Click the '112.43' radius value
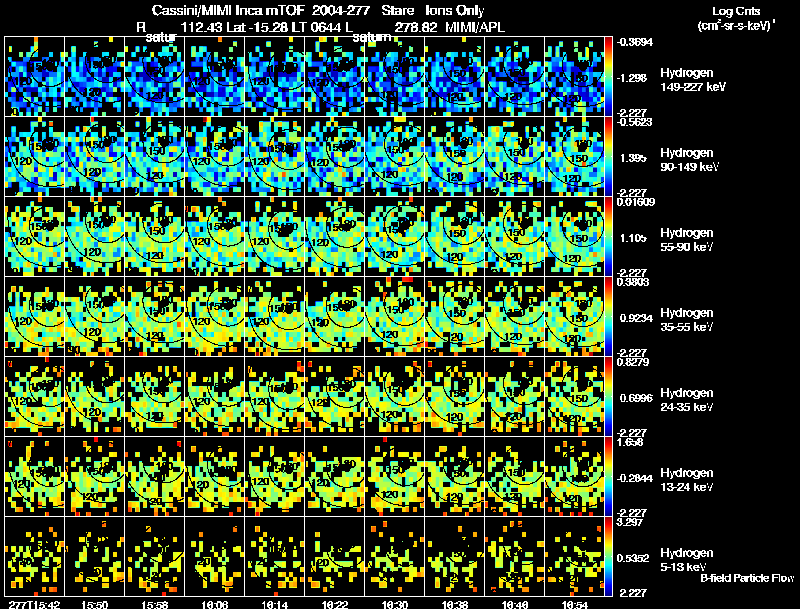This screenshot has width=800, height=609. (202, 27)
